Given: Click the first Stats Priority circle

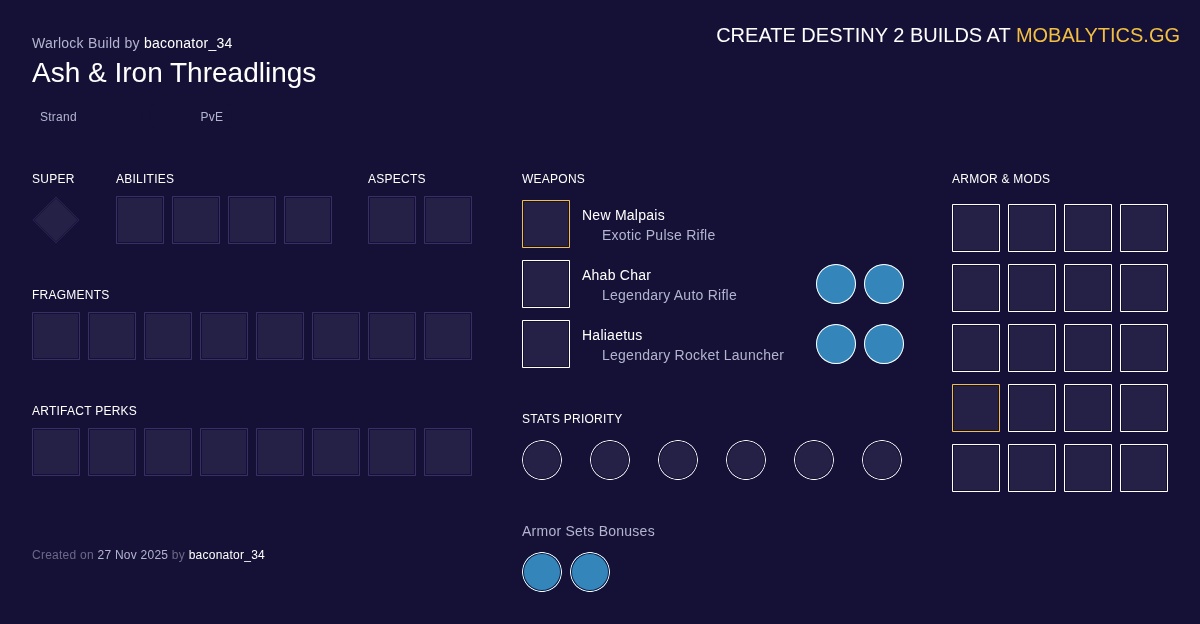Looking at the screenshot, I should (x=542, y=460).
